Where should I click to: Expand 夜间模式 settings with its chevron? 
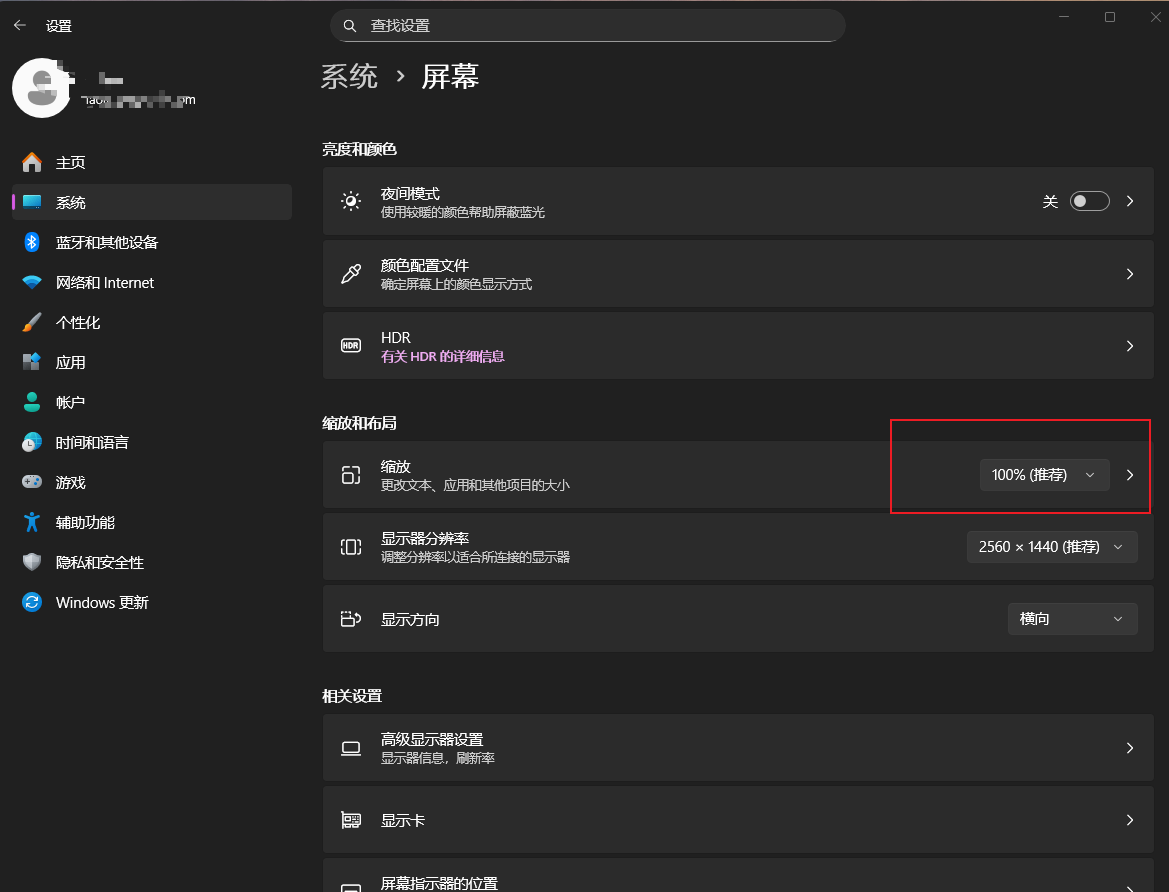pos(1130,201)
